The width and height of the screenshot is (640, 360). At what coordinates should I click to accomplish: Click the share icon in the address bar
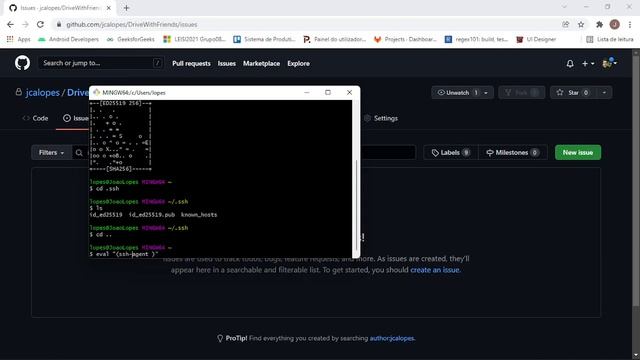[x=566, y=24]
